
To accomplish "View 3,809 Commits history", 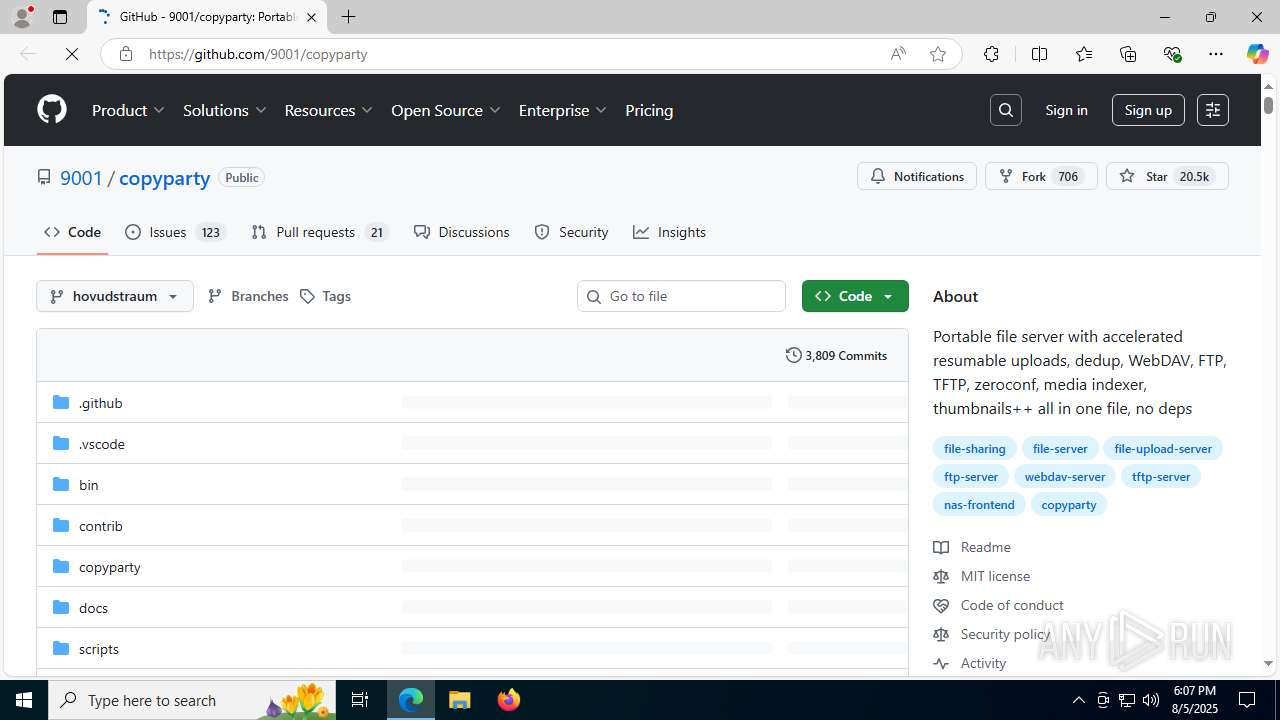I will pyautogui.click(x=836, y=355).
